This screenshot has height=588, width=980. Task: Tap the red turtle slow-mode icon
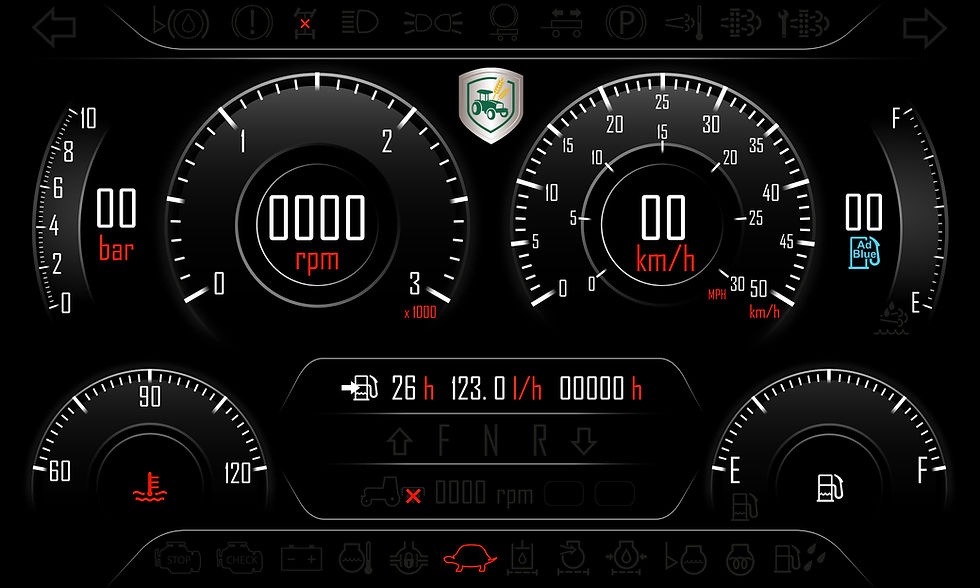470,557
